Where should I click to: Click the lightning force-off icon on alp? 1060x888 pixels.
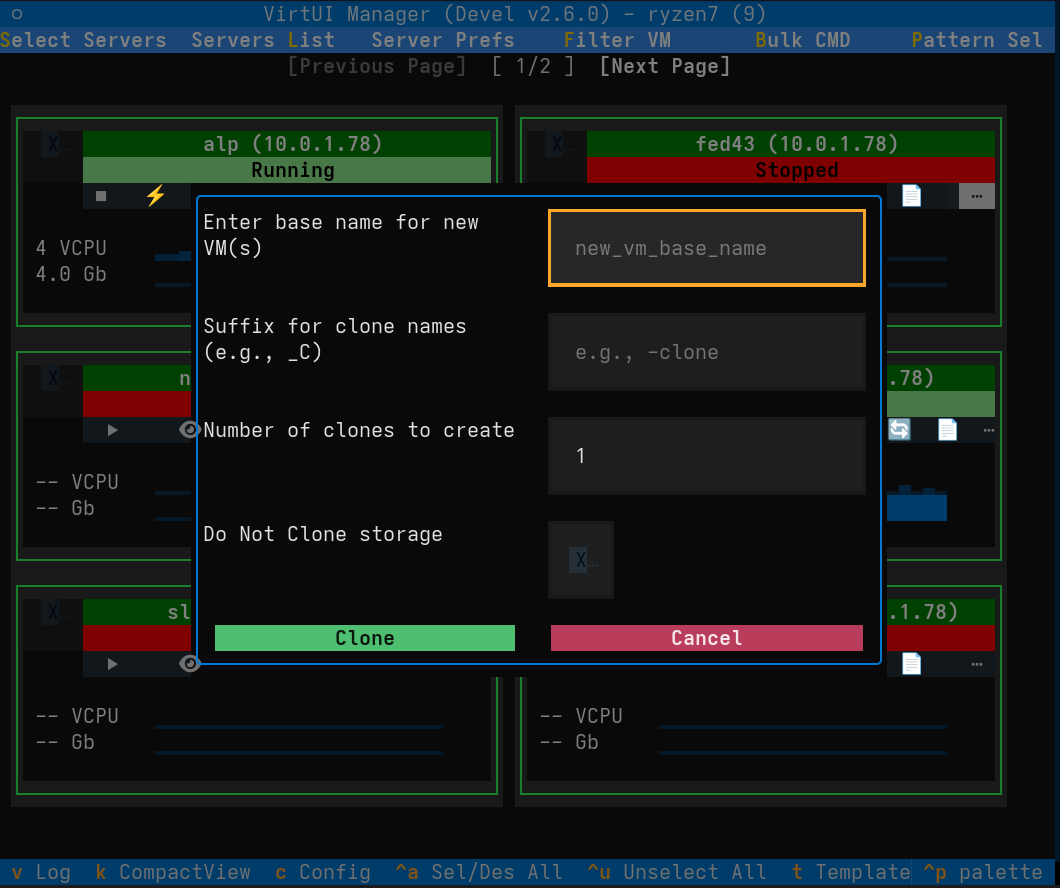coord(155,196)
